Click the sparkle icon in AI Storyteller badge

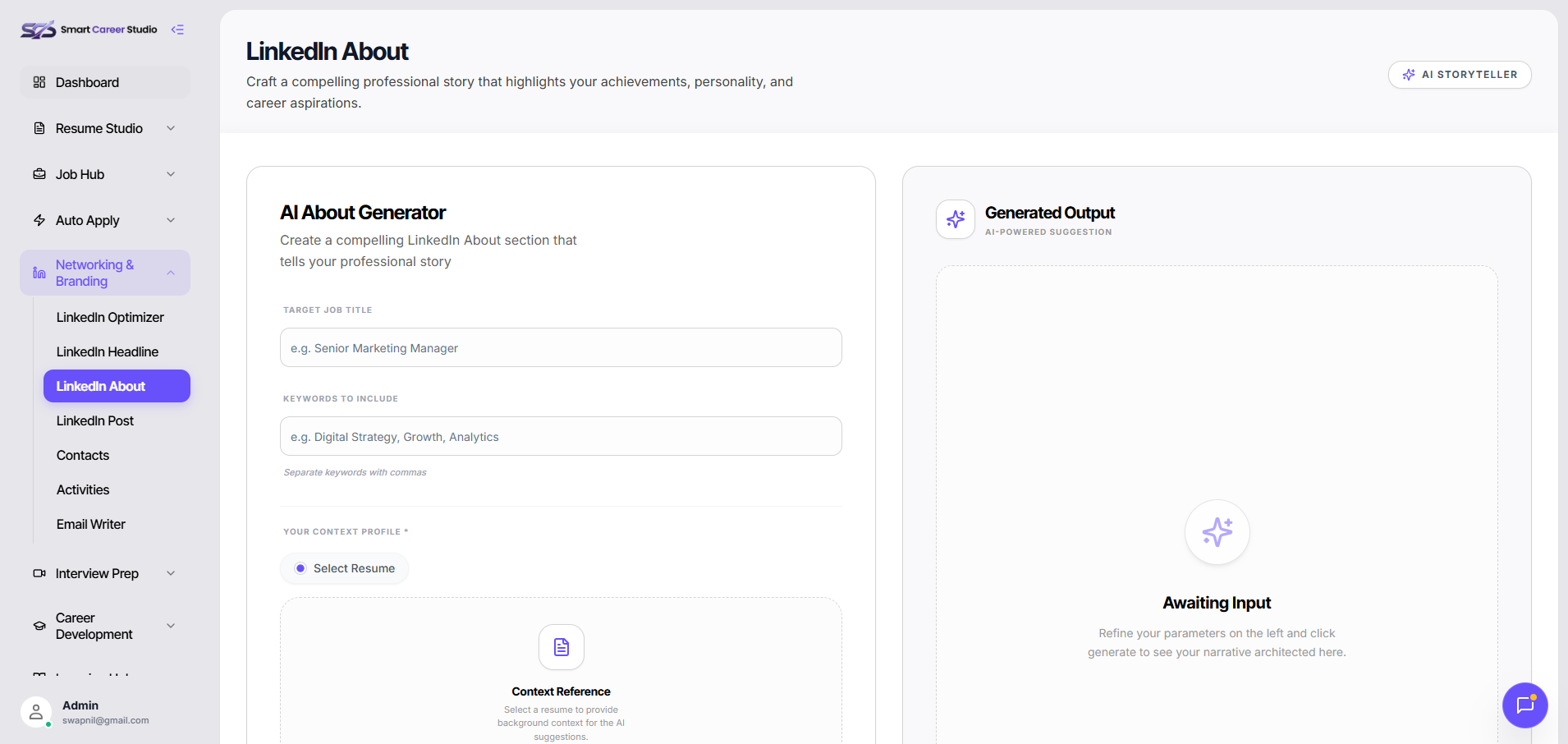1409,75
